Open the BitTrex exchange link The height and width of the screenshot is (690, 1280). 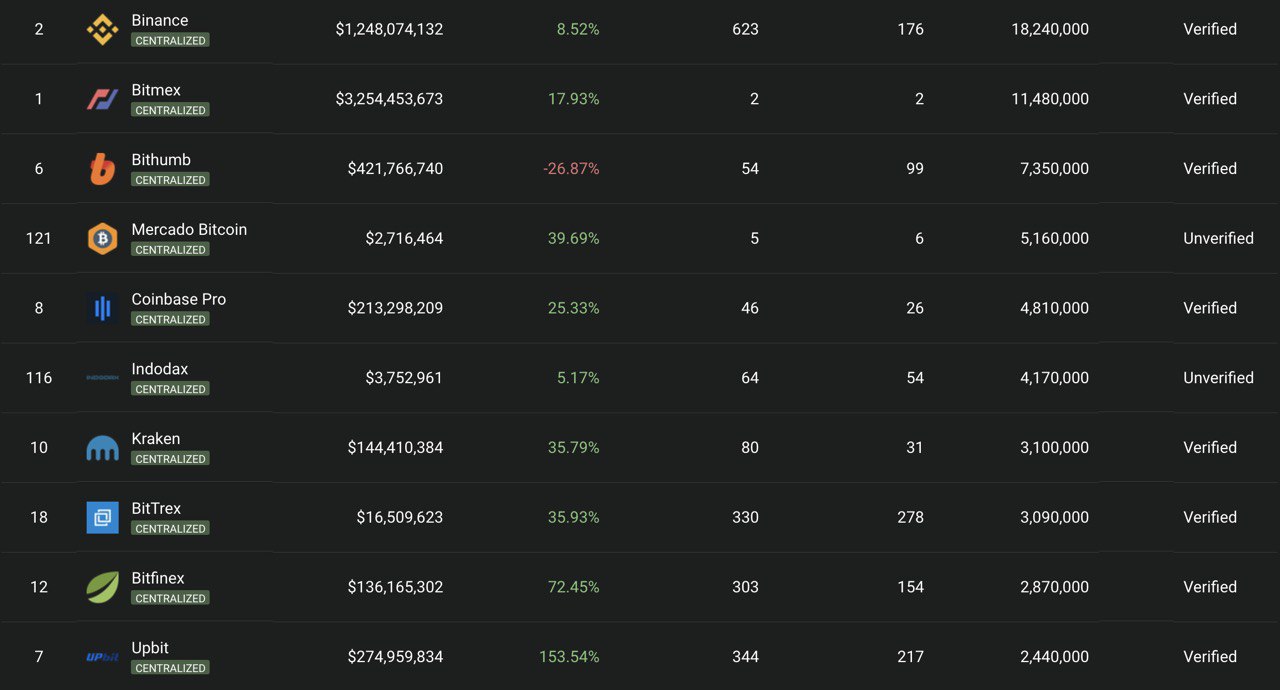[x=156, y=508]
